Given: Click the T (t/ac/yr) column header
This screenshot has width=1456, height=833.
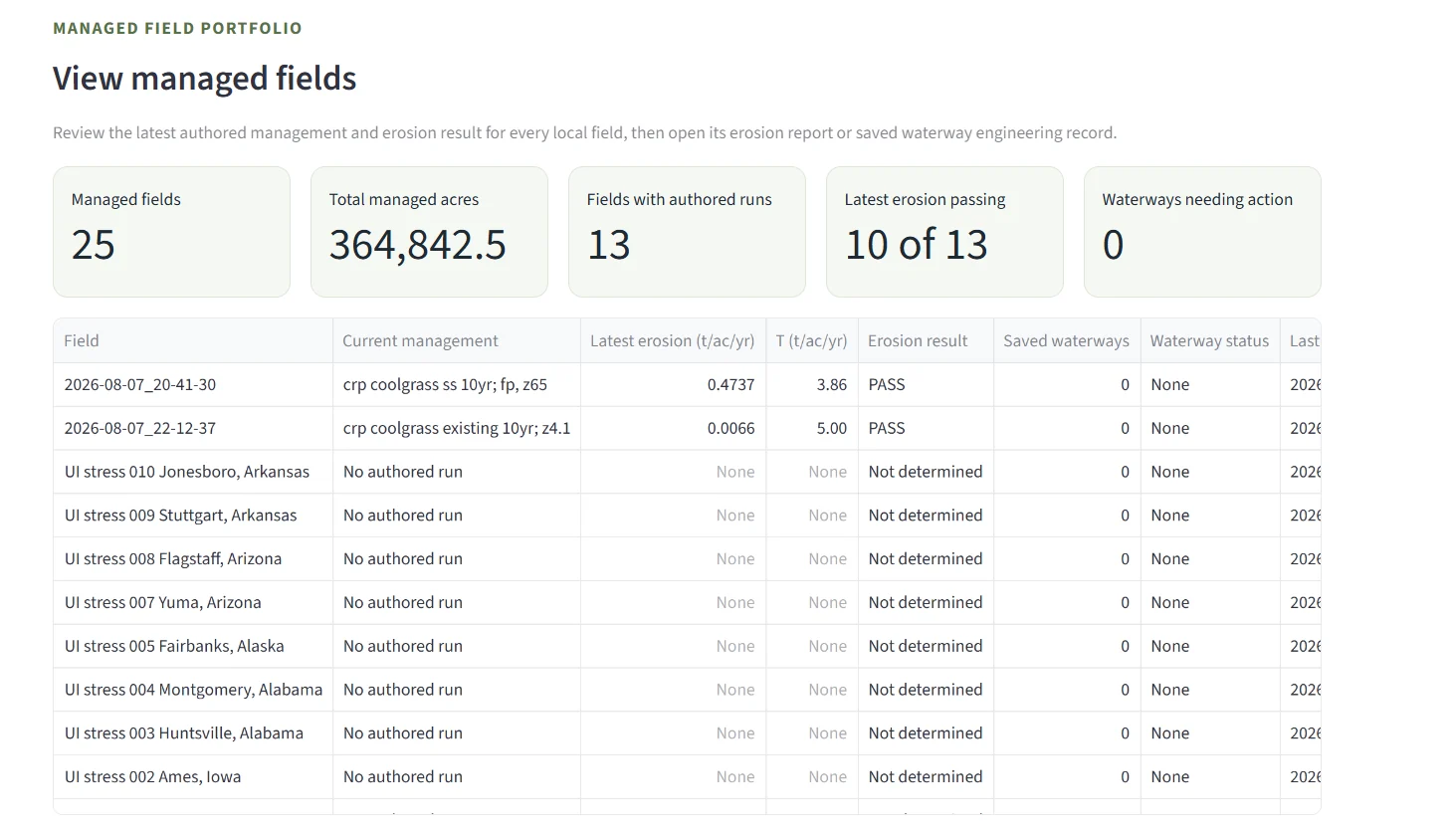Looking at the screenshot, I should coord(812,340).
